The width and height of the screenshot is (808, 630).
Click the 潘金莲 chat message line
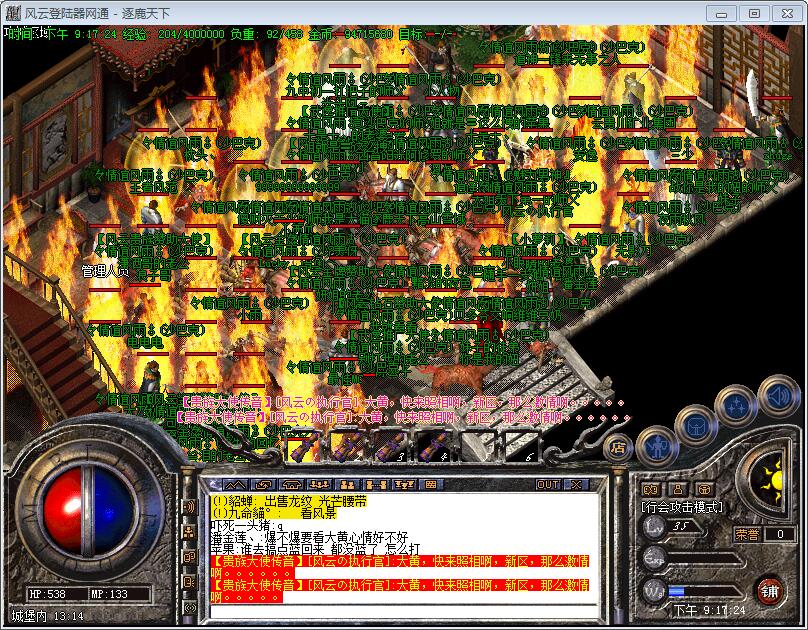(309, 537)
